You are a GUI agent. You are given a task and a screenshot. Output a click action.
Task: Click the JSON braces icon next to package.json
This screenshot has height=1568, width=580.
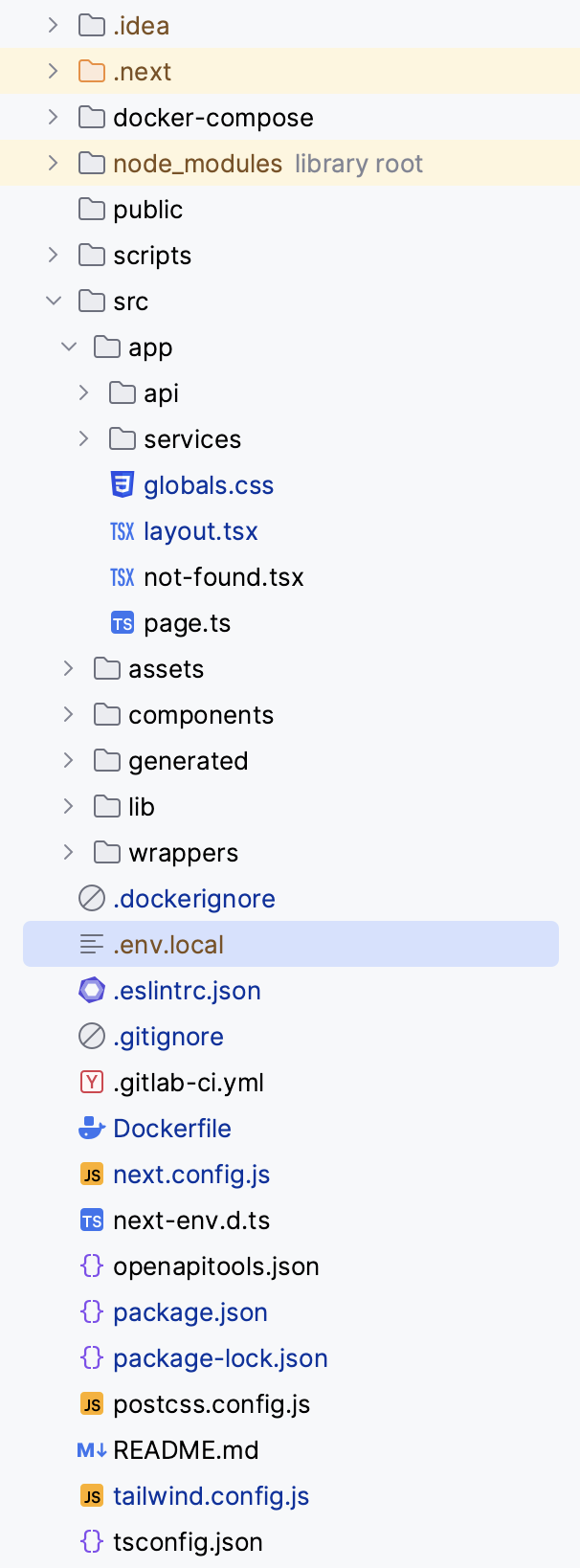click(90, 1311)
